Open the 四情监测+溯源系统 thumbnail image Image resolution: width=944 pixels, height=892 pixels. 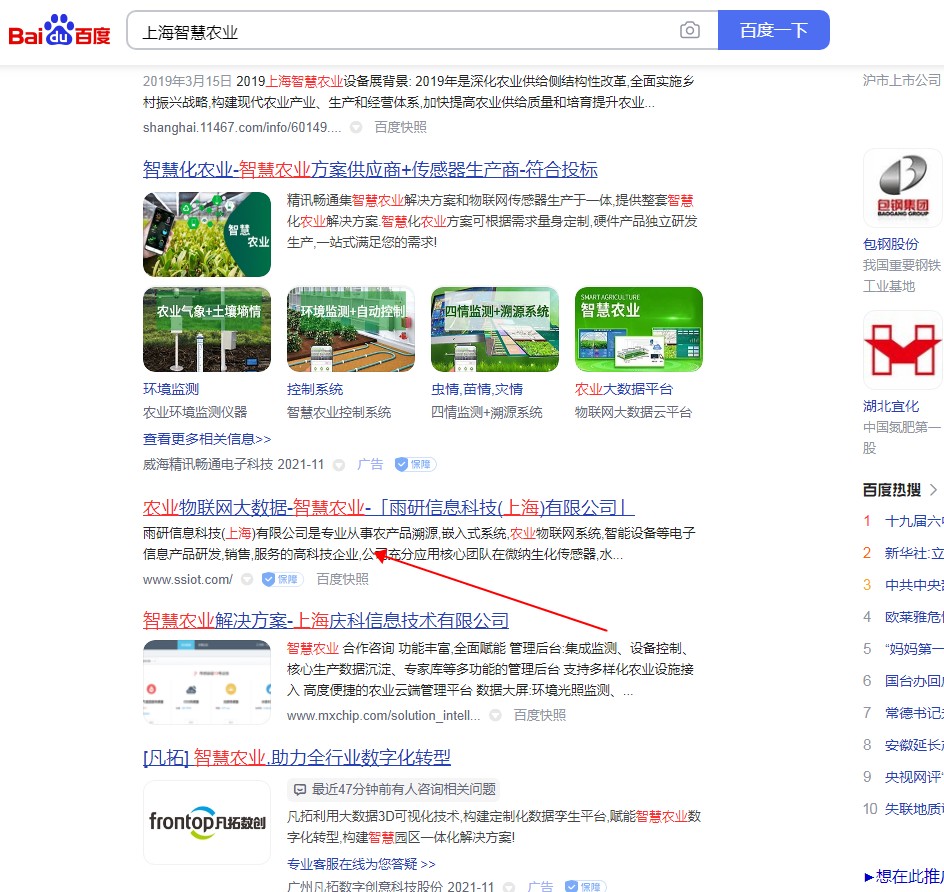tap(495, 330)
